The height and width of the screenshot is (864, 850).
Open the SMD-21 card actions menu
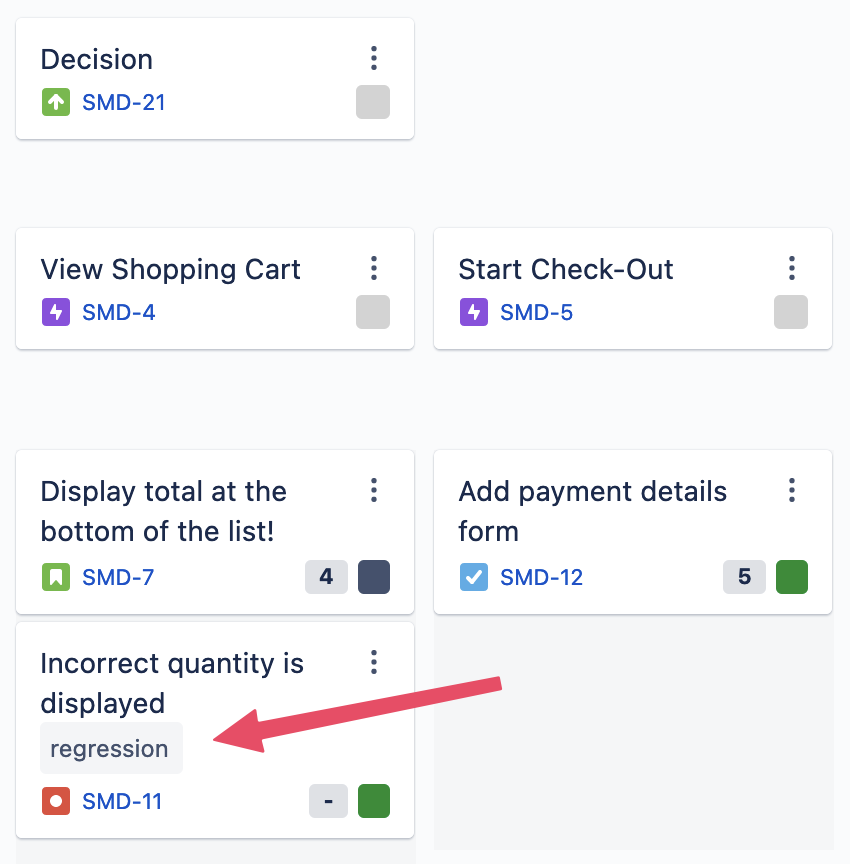[374, 58]
